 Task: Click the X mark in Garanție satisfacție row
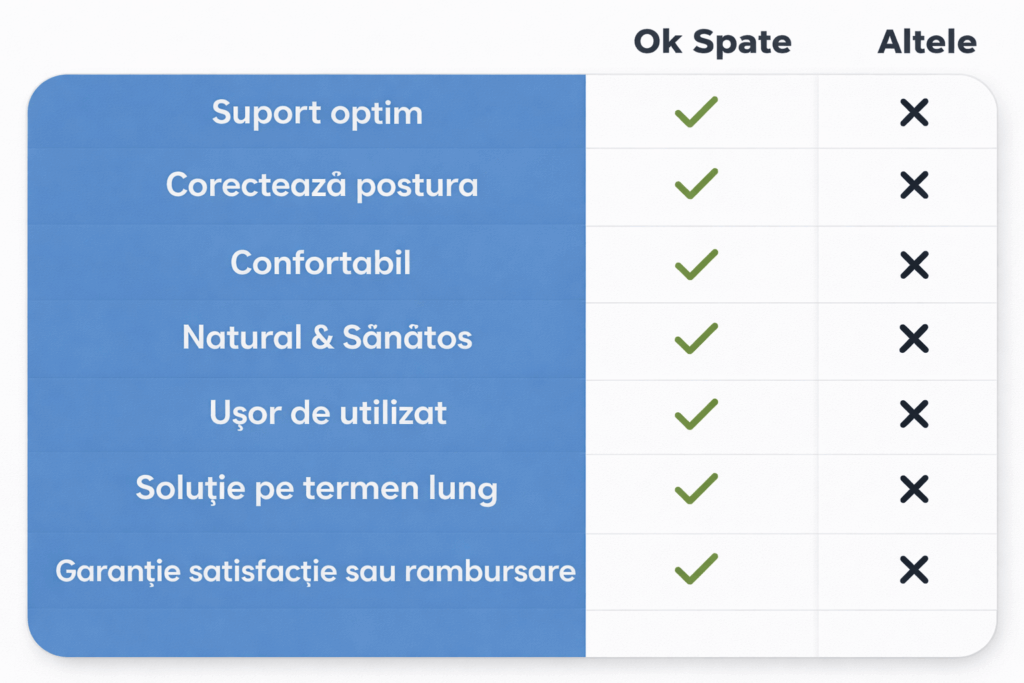click(913, 570)
